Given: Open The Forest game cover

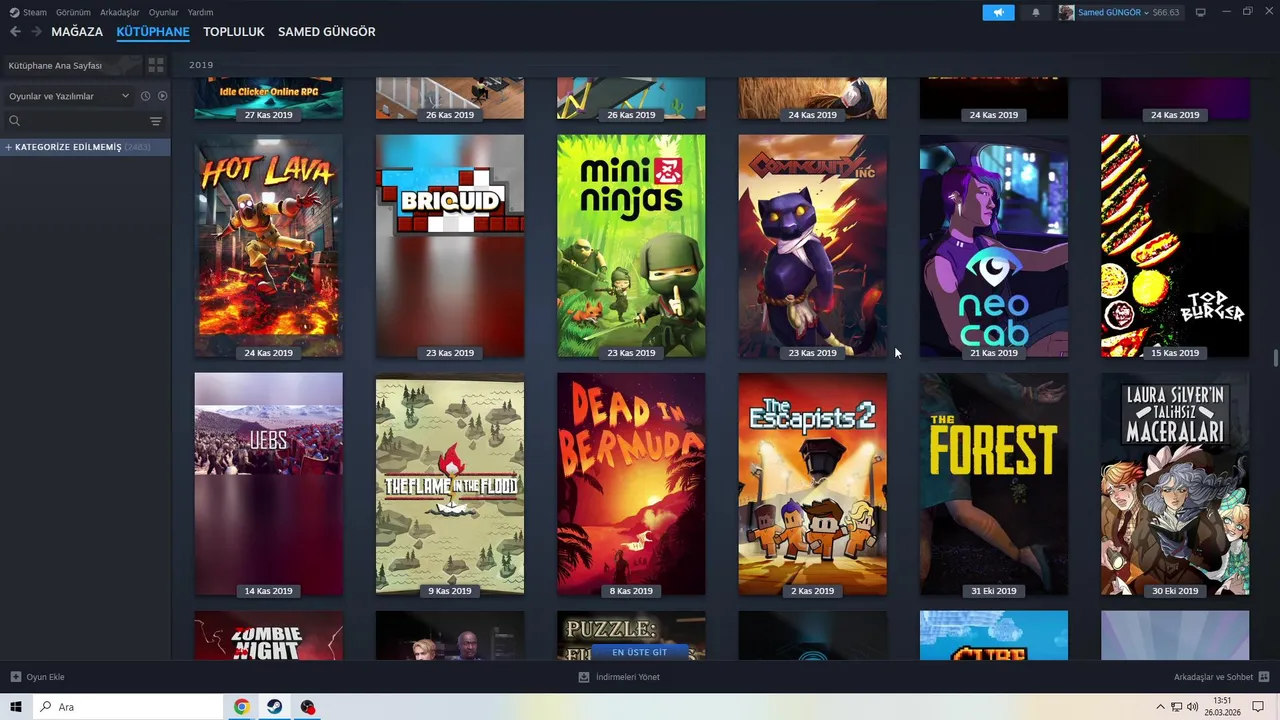Looking at the screenshot, I should coord(993,484).
